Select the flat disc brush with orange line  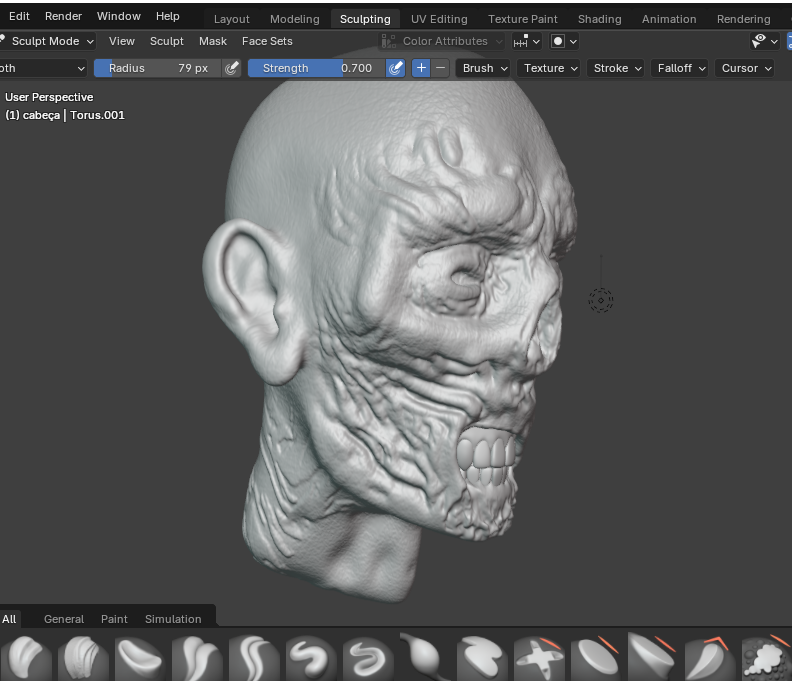pyautogui.click(x=597, y=657)
